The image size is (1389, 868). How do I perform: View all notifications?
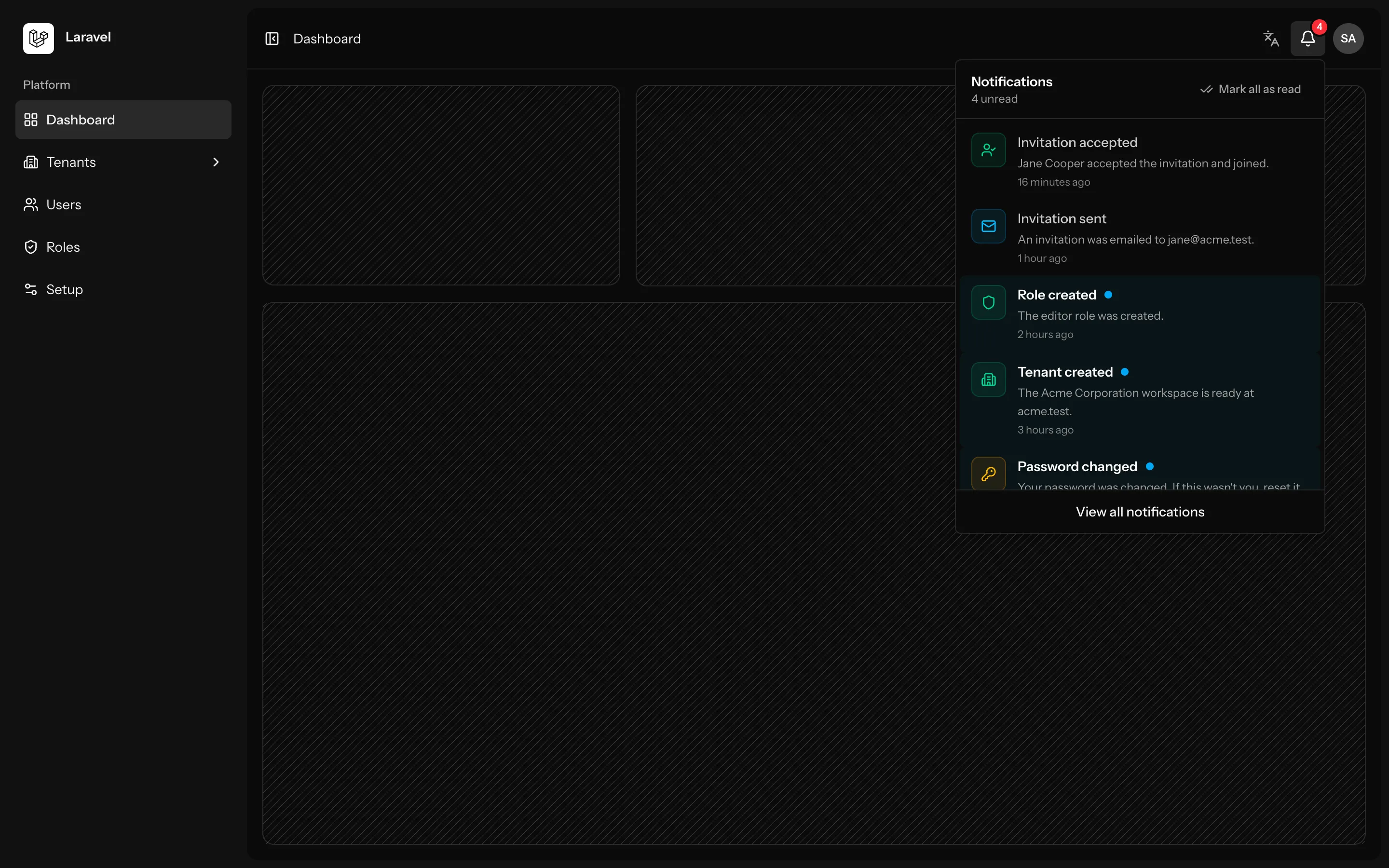[x=1140, y=512]
